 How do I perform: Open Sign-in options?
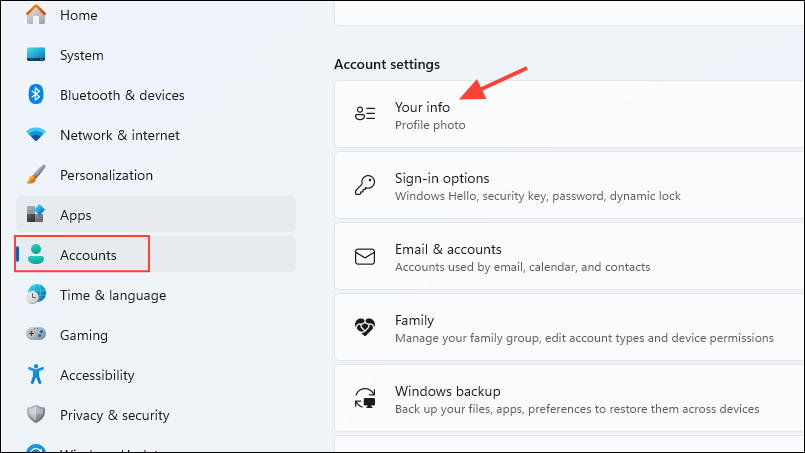point(569,185)
